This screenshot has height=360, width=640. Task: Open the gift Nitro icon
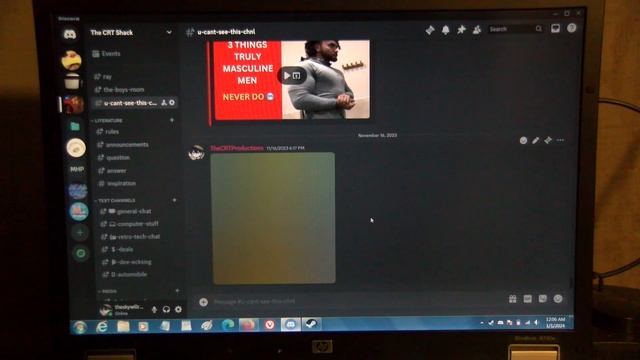[513, 300]
